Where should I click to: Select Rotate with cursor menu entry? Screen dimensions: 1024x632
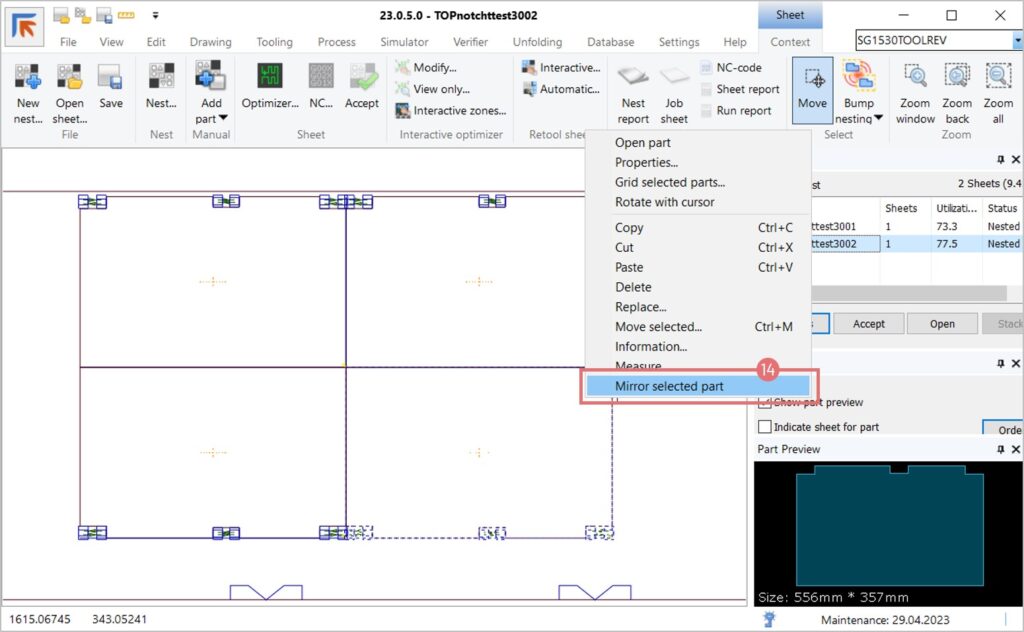pyautogui.click(x=664, y=202)
